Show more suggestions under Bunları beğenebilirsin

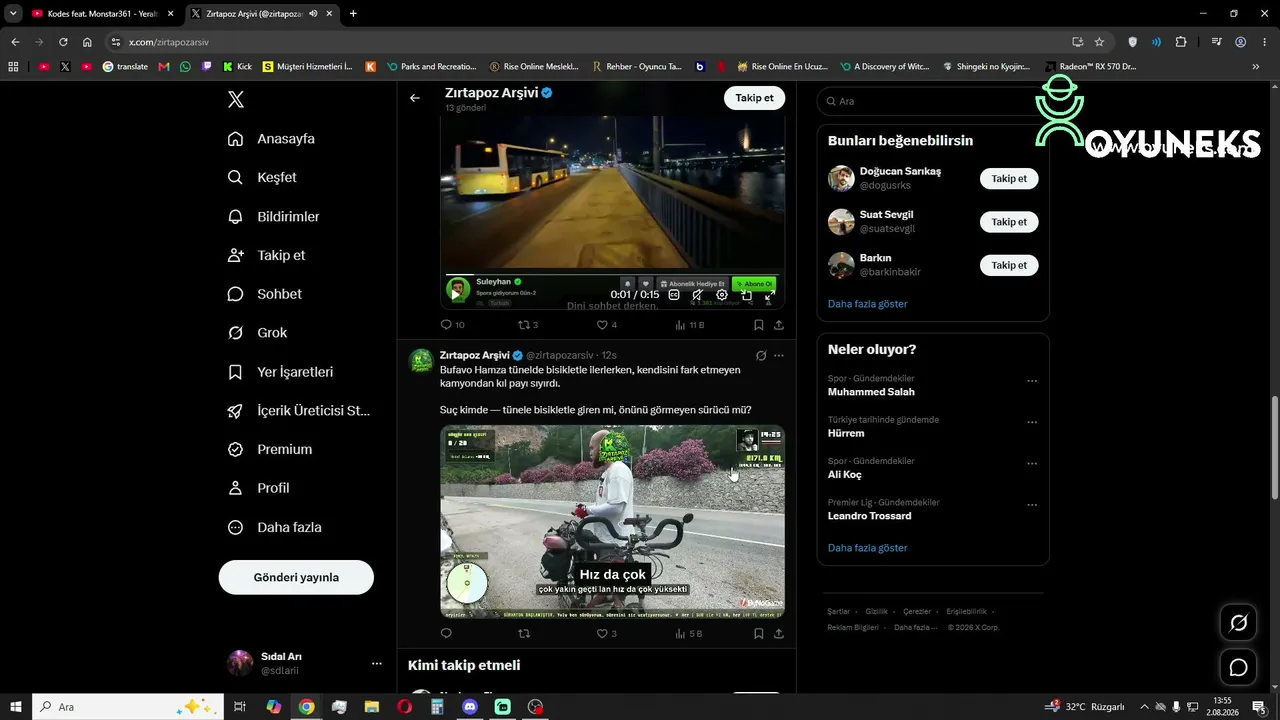(x=868, y=304)
